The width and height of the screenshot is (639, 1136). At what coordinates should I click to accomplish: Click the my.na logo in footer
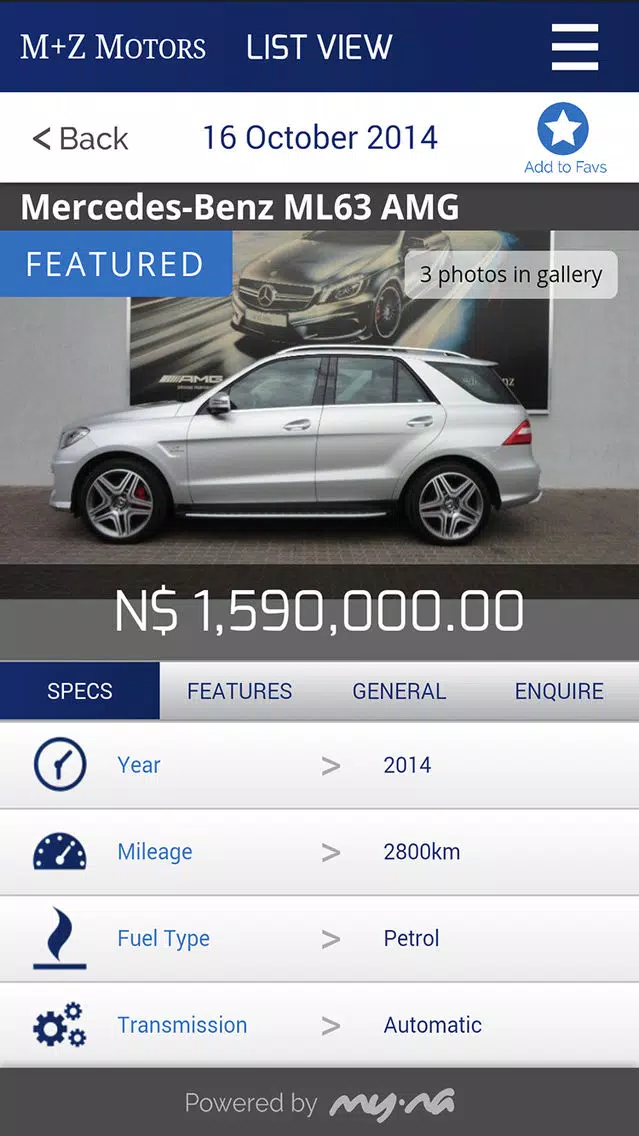(x=392, y=1103)
